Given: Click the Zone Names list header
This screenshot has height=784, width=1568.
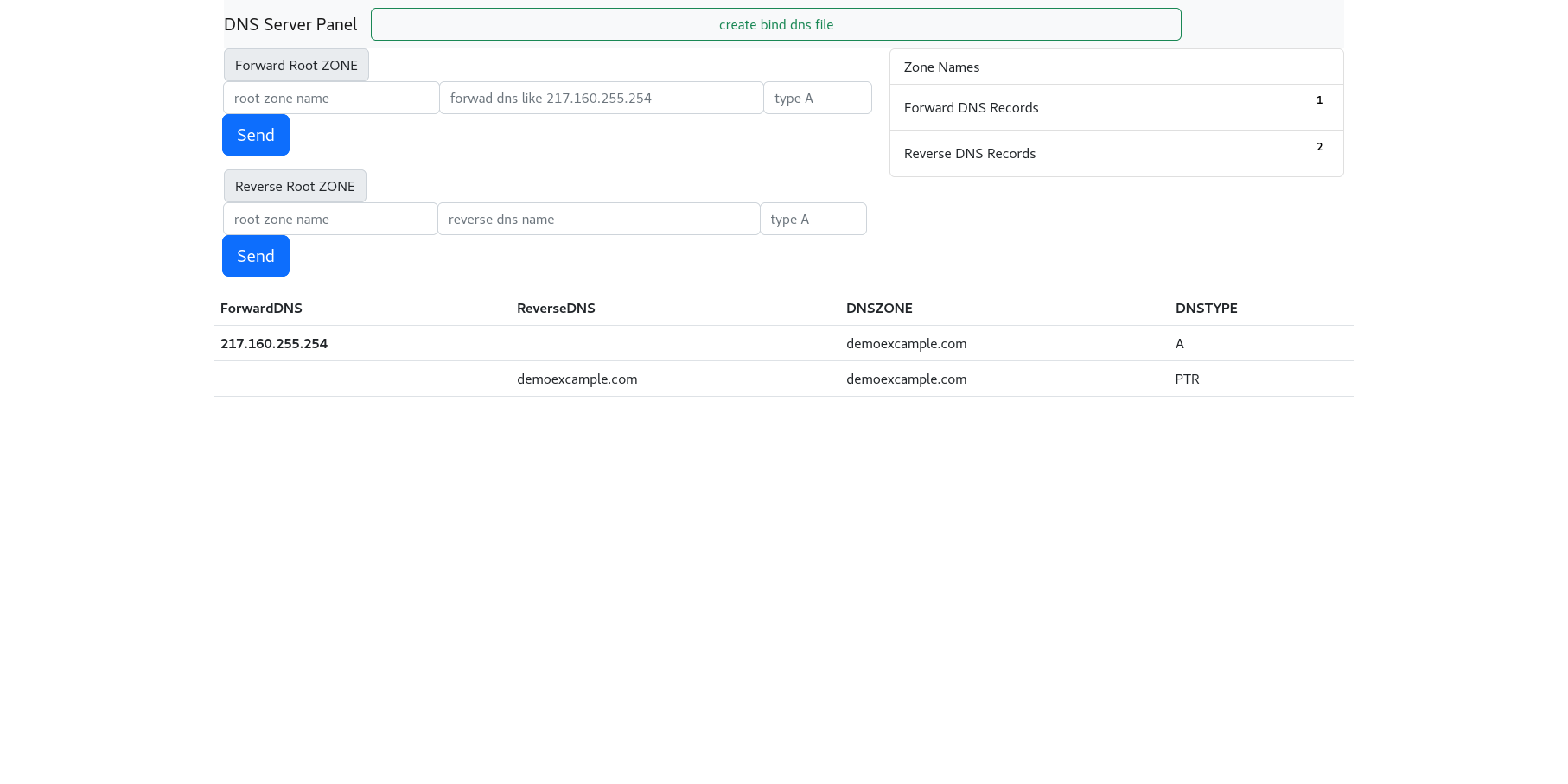Looking at the screenshot, I should click(941, 67).
